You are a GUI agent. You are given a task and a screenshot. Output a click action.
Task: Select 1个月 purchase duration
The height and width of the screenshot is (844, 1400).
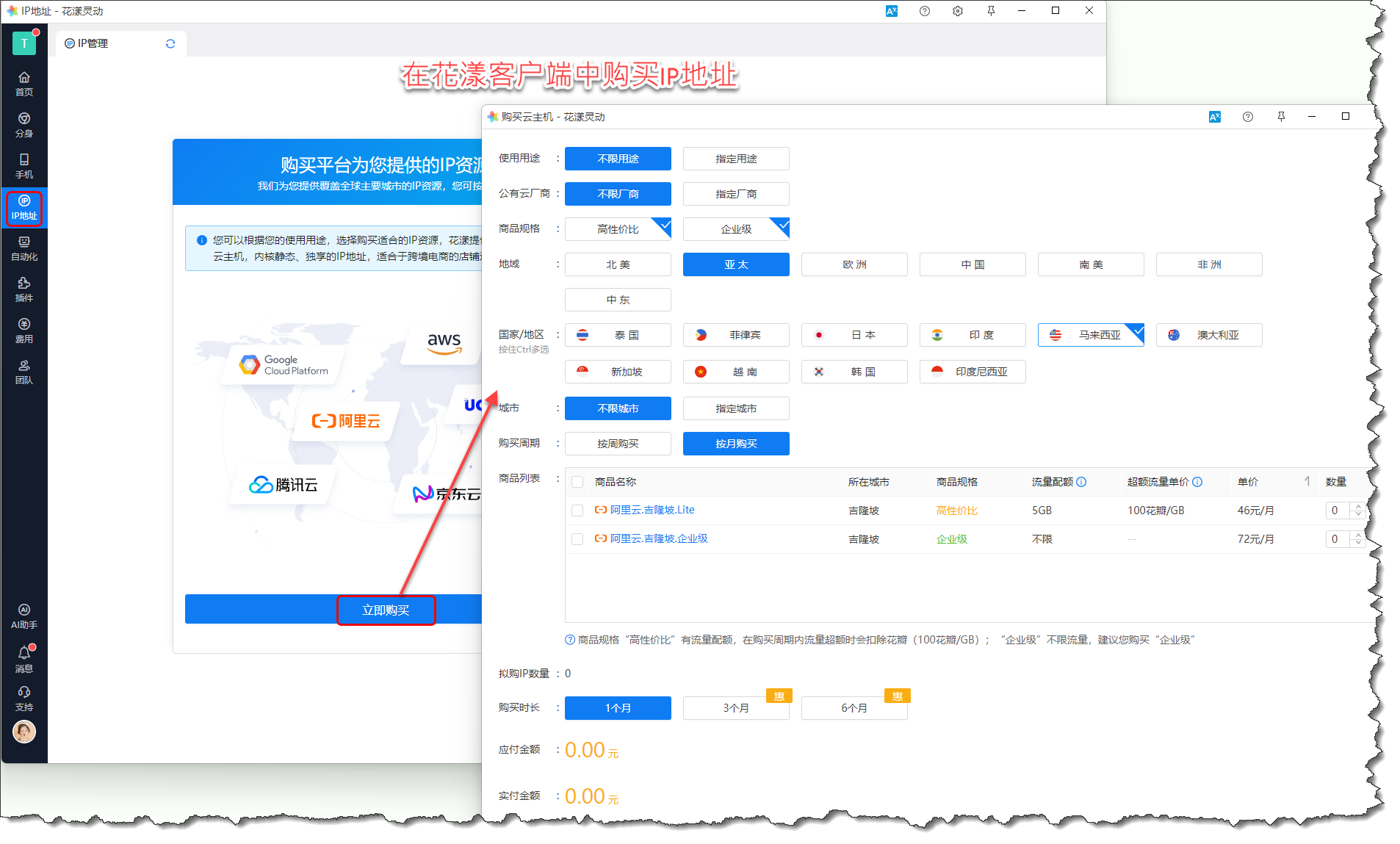[x=618, y=708]
